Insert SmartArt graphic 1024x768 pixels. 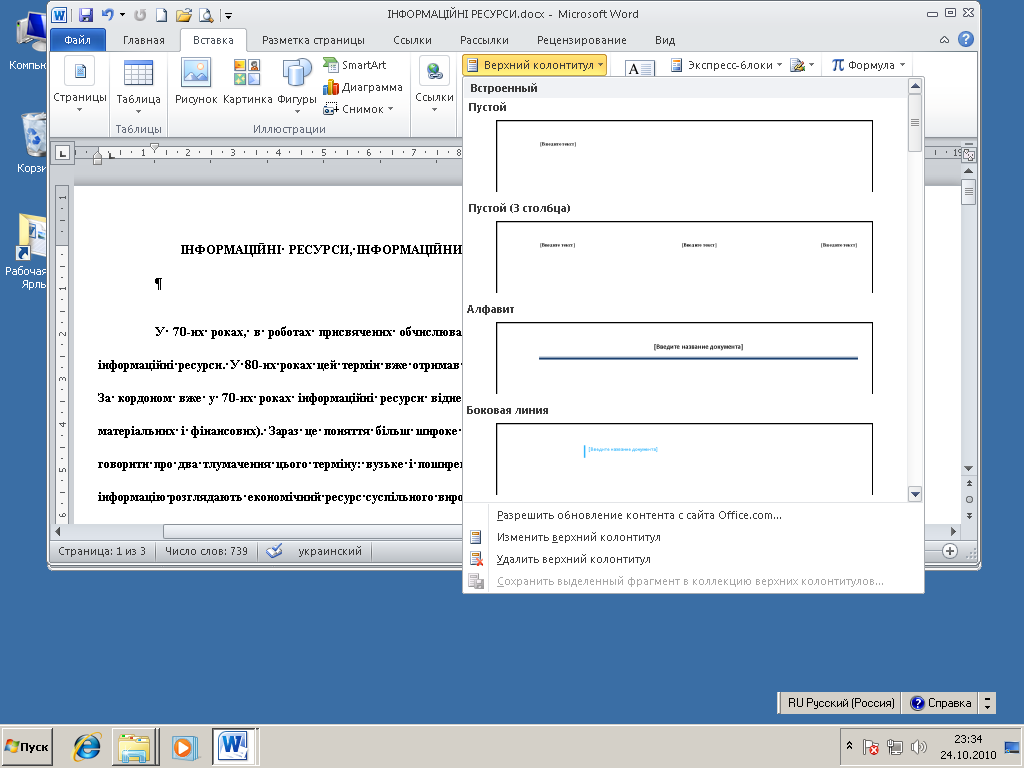tap(355, 65)
